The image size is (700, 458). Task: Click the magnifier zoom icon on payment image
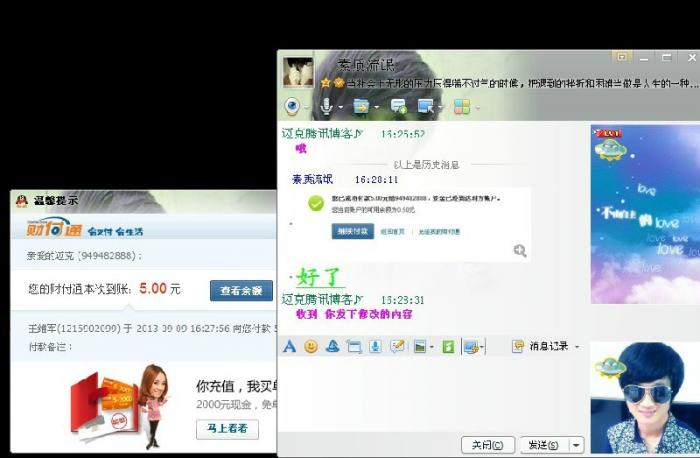[x=520, y=250]
